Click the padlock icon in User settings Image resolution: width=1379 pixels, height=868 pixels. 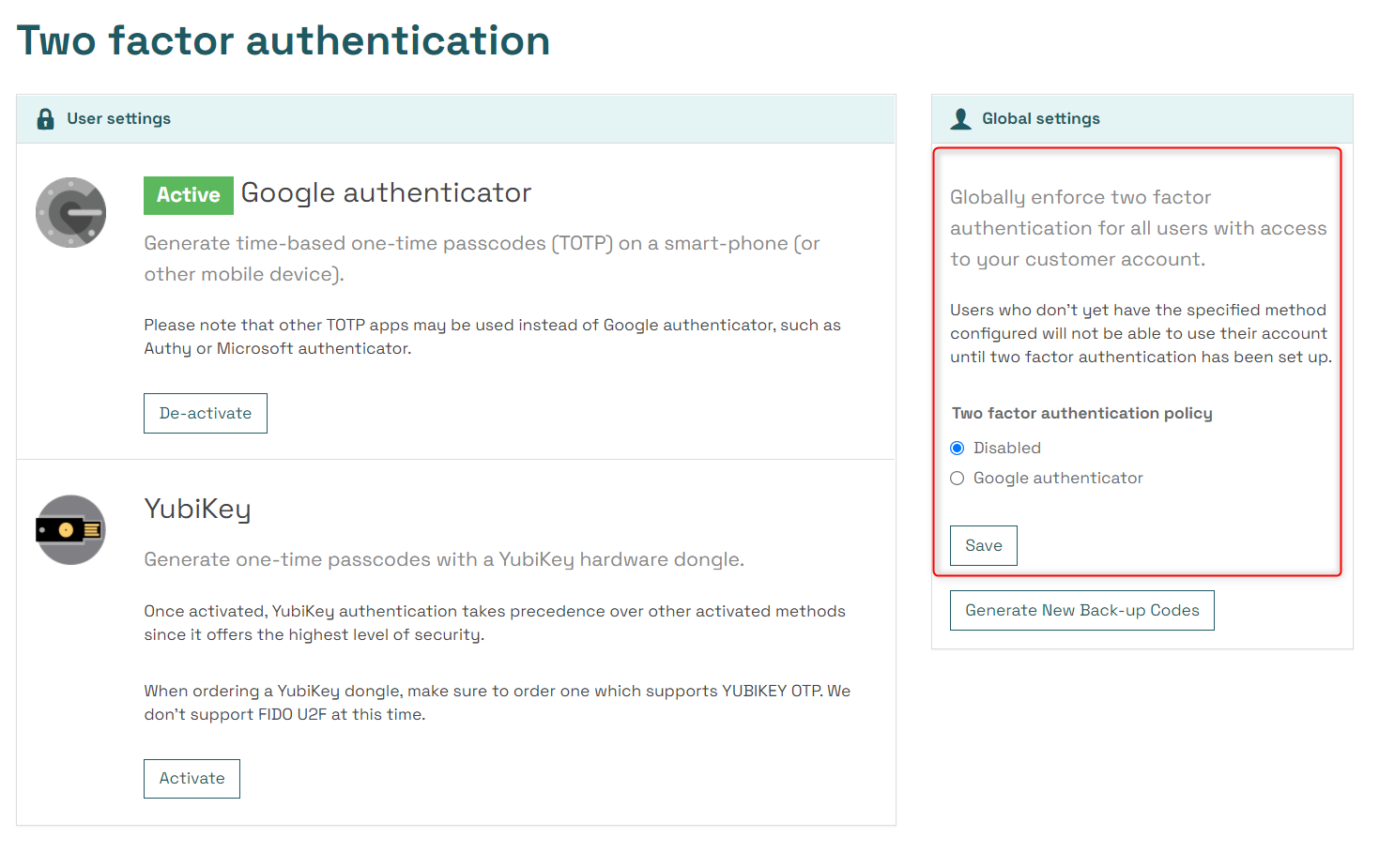[x=45, y=119]
